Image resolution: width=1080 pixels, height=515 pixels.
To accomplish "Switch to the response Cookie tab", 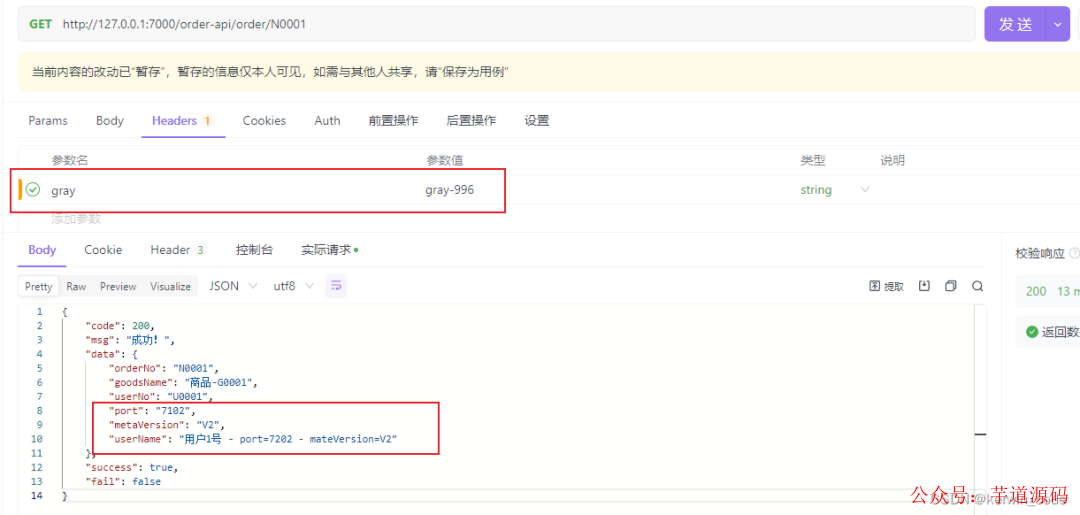I will coord(103,250).
